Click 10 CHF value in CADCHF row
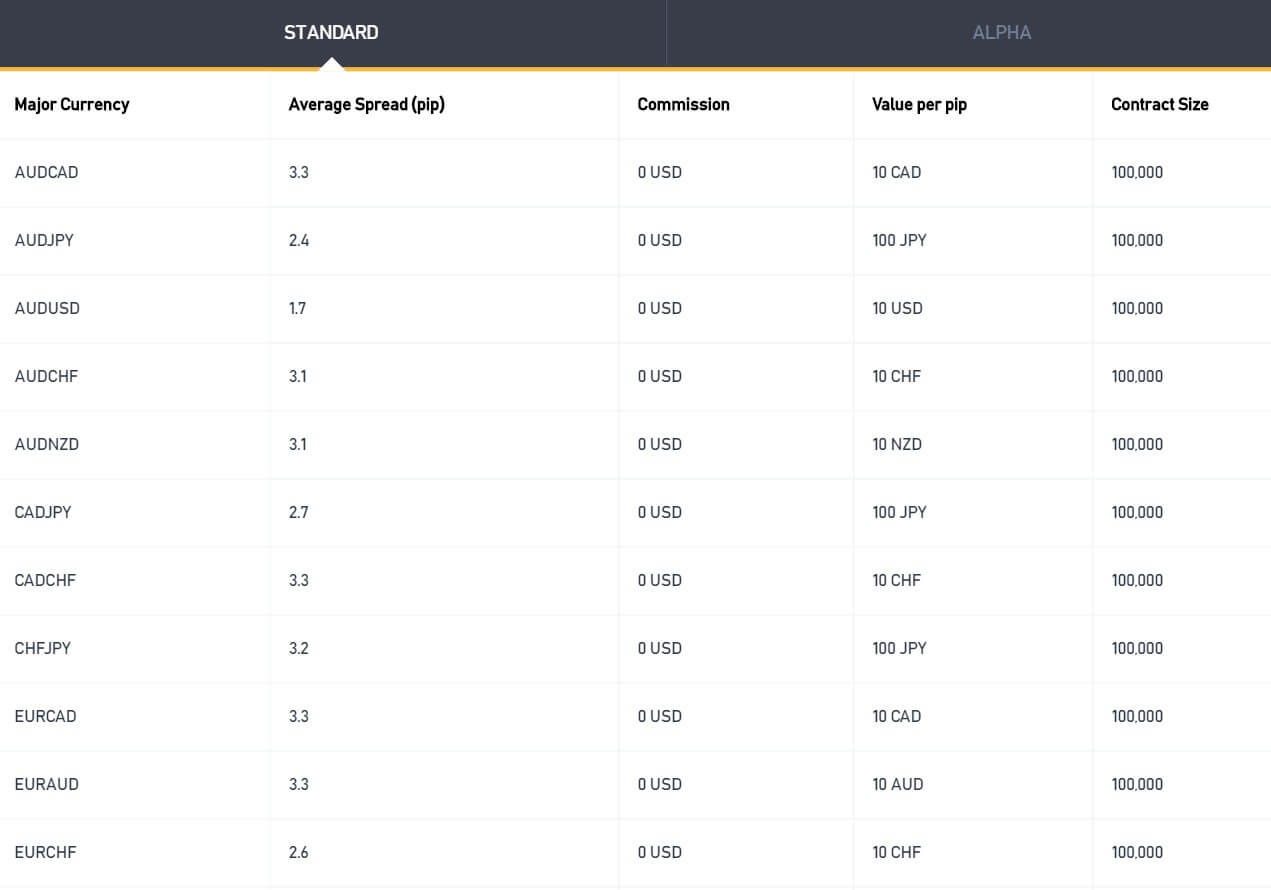This screenshot has width=1271, height=890. (896, 580)
